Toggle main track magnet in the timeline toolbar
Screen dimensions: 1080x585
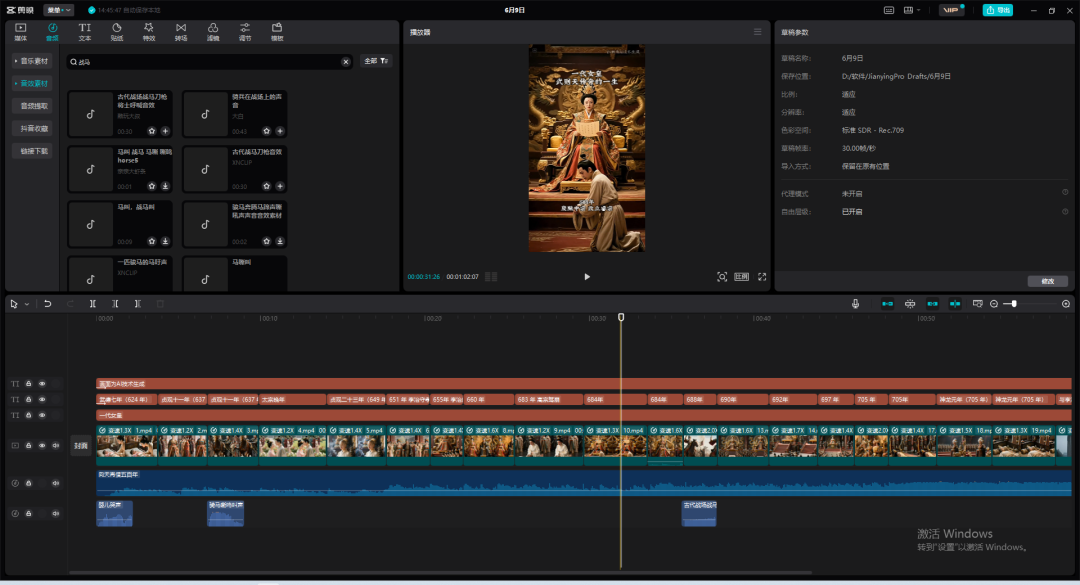[888, 304]
